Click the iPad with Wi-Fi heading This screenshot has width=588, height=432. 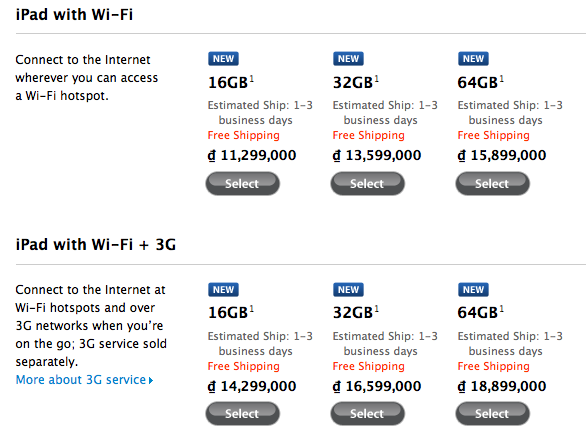74,15
